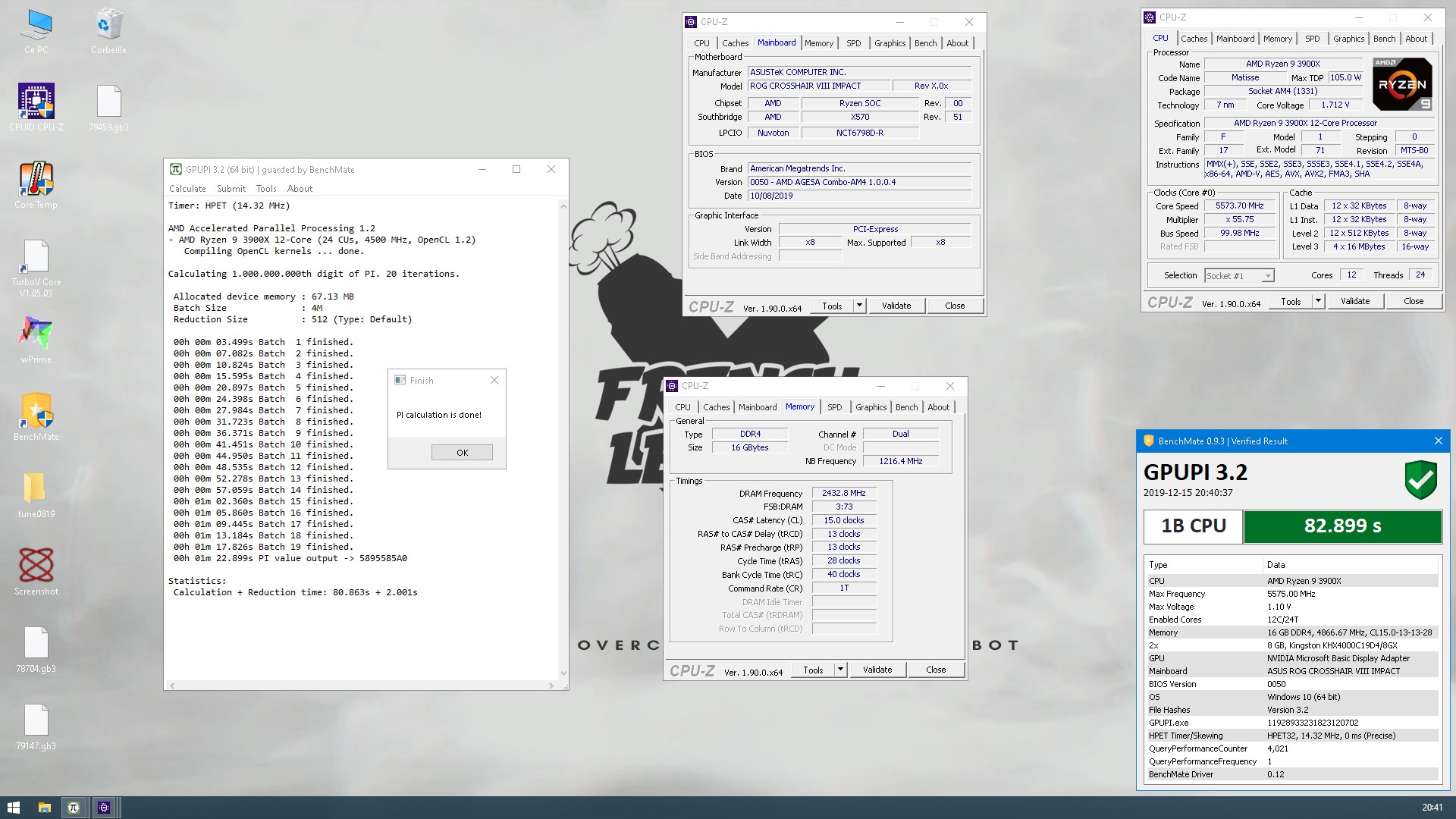Open the tune0819 folder icon
The image size is (1456, 819).
pos(36,494)
